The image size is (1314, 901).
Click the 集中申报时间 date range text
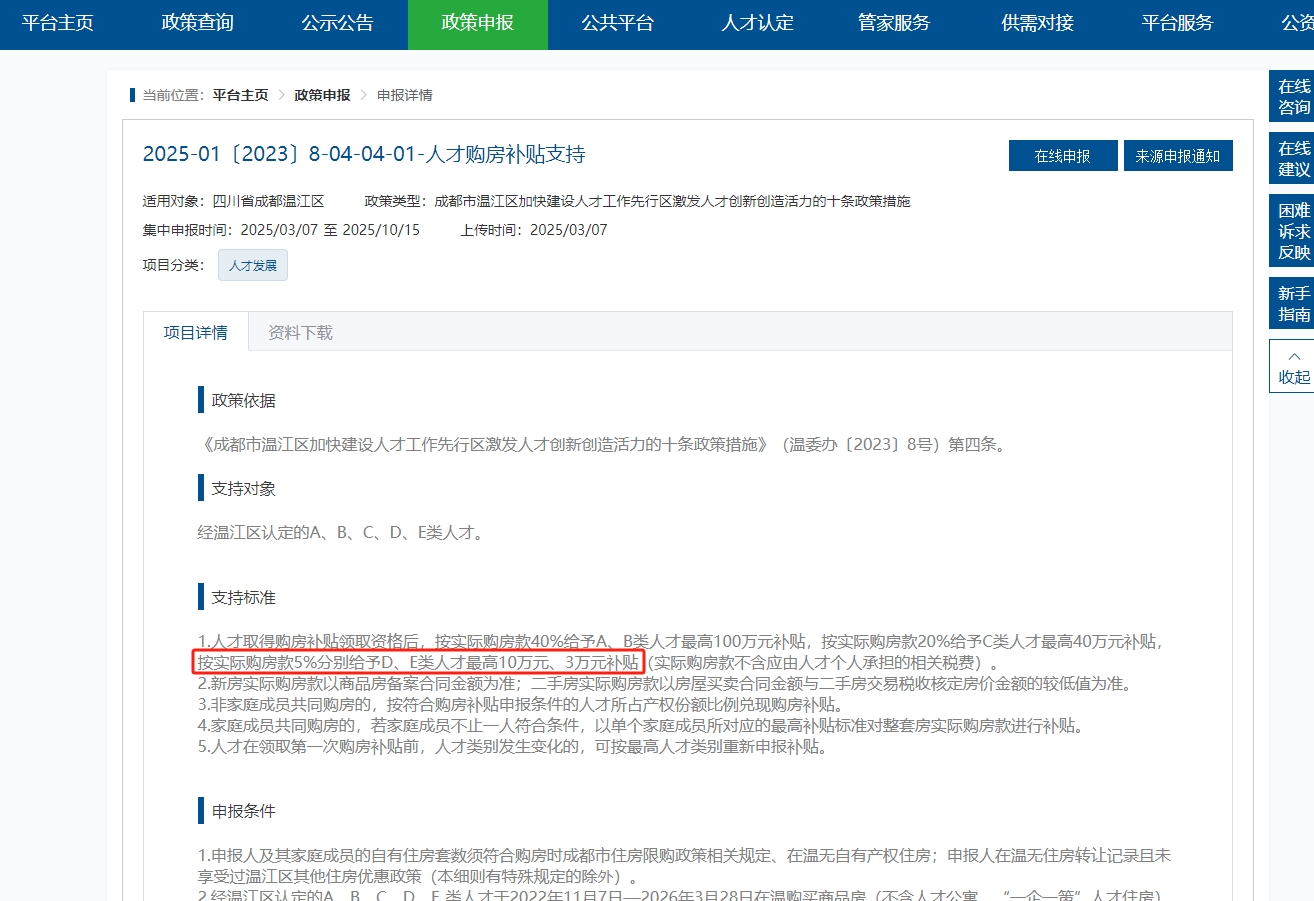(282, 230)
